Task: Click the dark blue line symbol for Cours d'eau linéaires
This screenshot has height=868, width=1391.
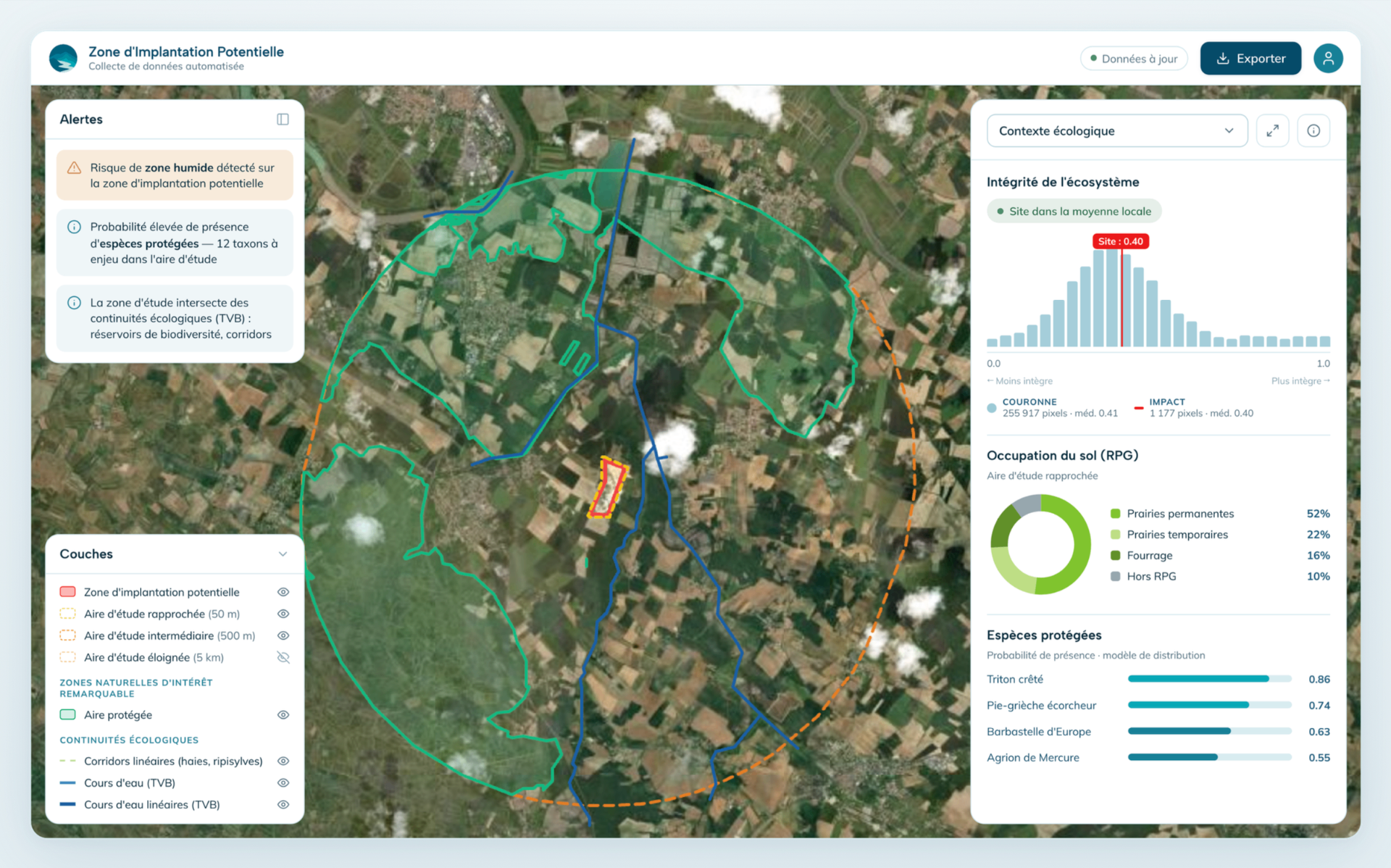Action: tap(67, 804)
